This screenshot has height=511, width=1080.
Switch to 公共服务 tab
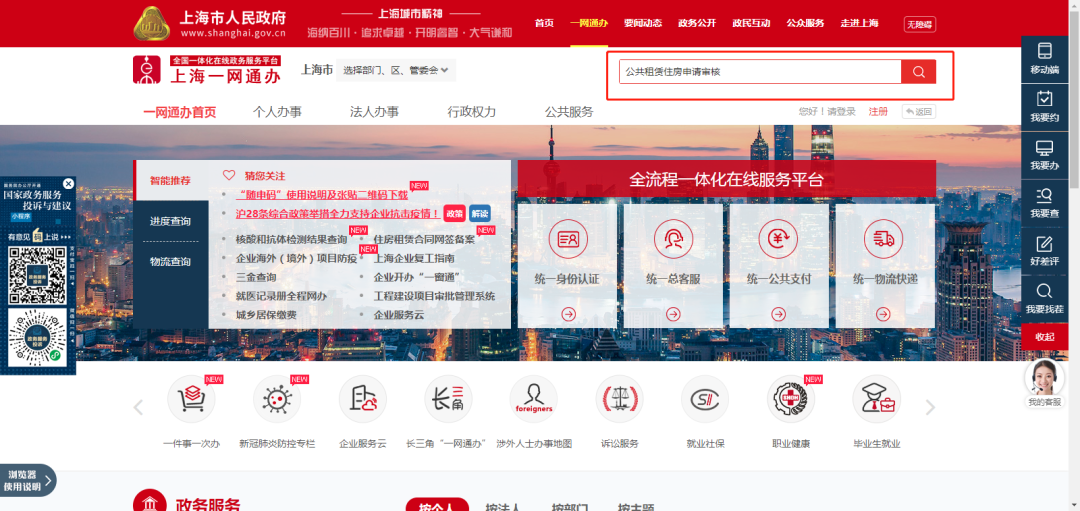click(569, 112)
